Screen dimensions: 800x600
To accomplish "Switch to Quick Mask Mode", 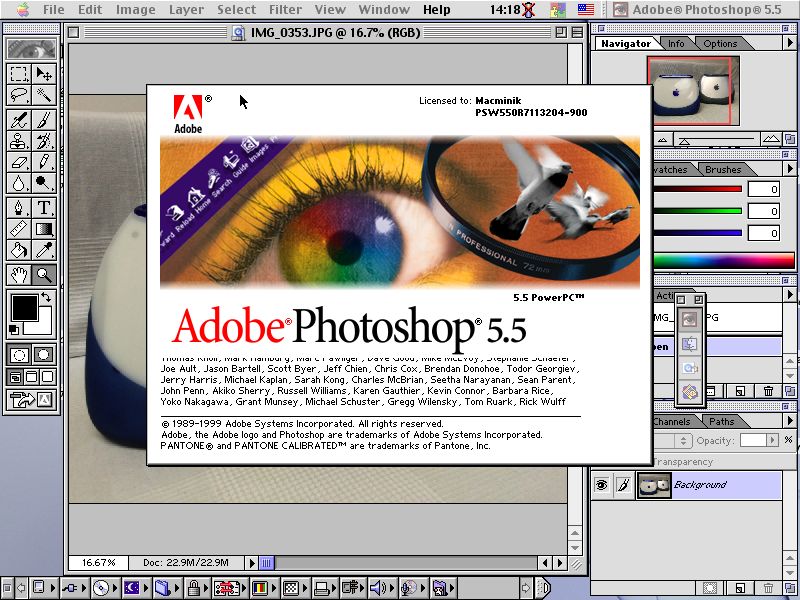I will pos(44,355).
